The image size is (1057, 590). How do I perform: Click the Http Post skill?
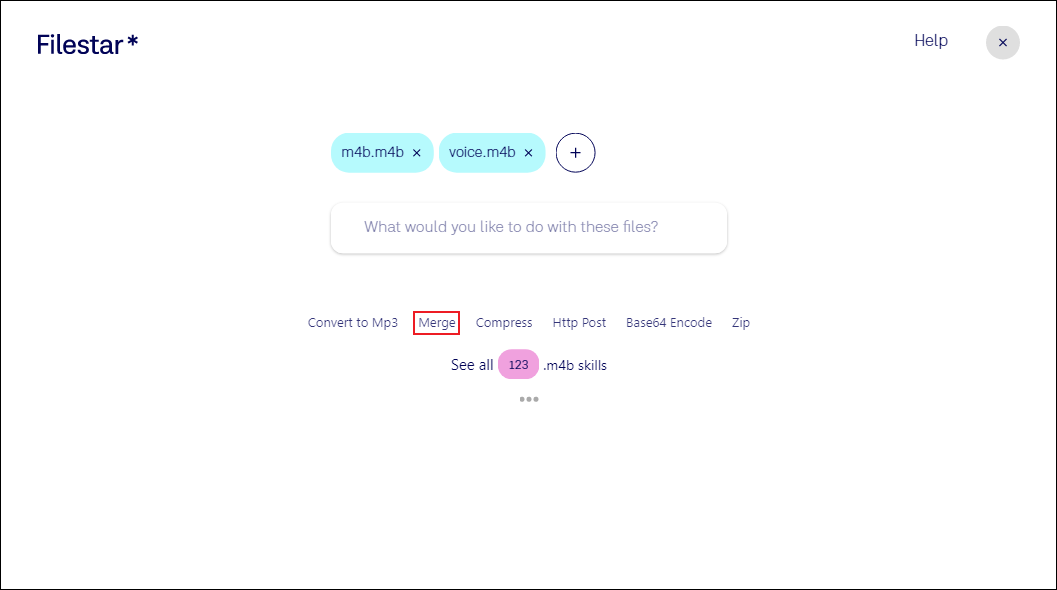[579, 322]
